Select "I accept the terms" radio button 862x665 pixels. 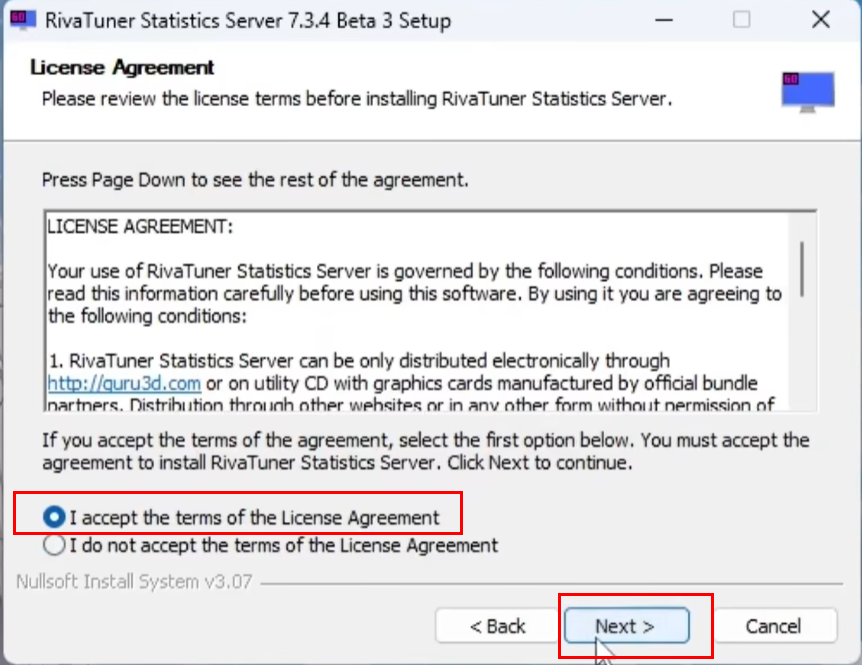(55, 517)
